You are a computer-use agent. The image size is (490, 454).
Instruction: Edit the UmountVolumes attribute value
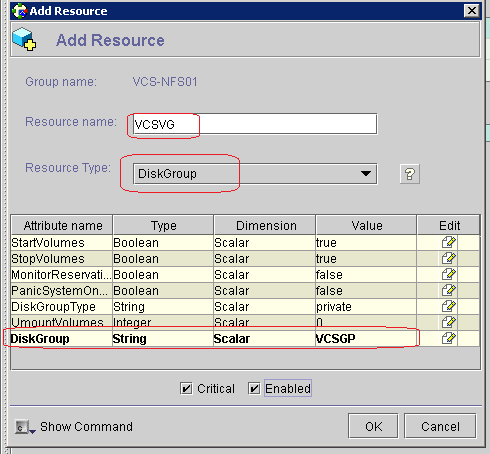448,322
